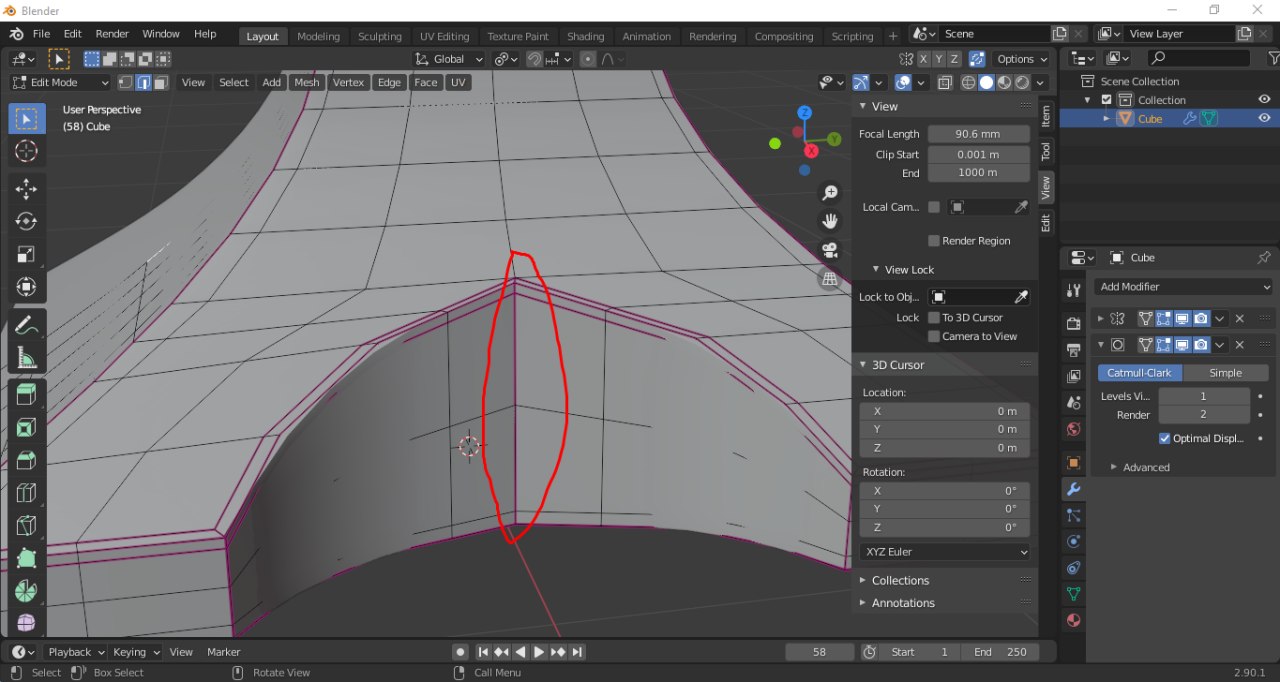Screen dimensions: 1280x682
Task: Toggle the Local Camera checkbox
Action: (x=934, y=207)
